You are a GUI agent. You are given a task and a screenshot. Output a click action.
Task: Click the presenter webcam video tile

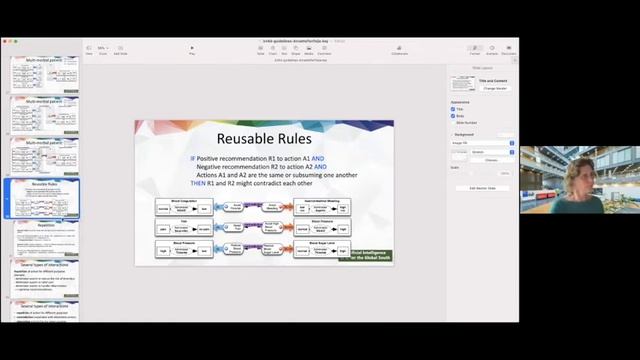[580, 180]
